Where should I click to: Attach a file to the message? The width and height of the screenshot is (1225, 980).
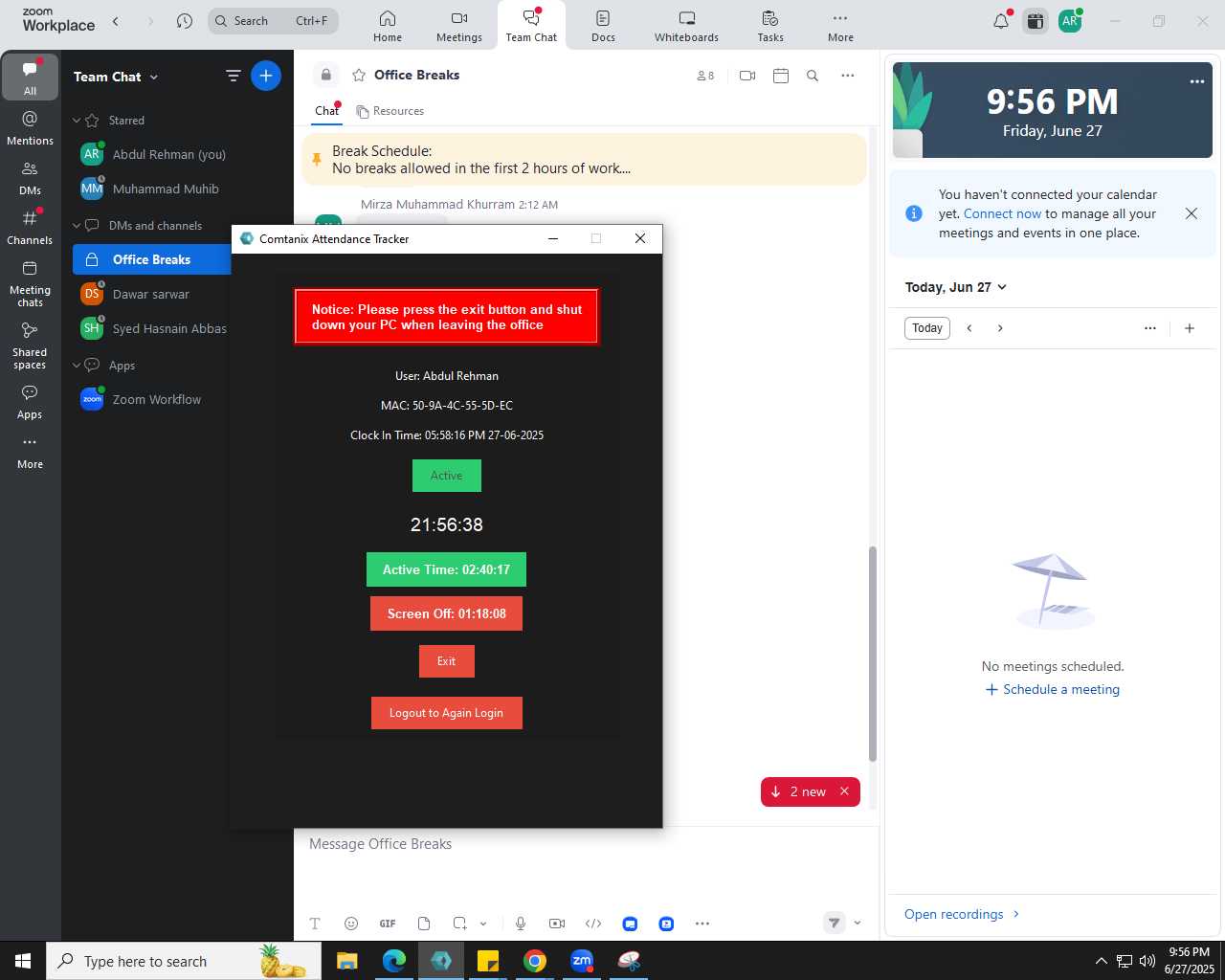[x=424, y=924]
